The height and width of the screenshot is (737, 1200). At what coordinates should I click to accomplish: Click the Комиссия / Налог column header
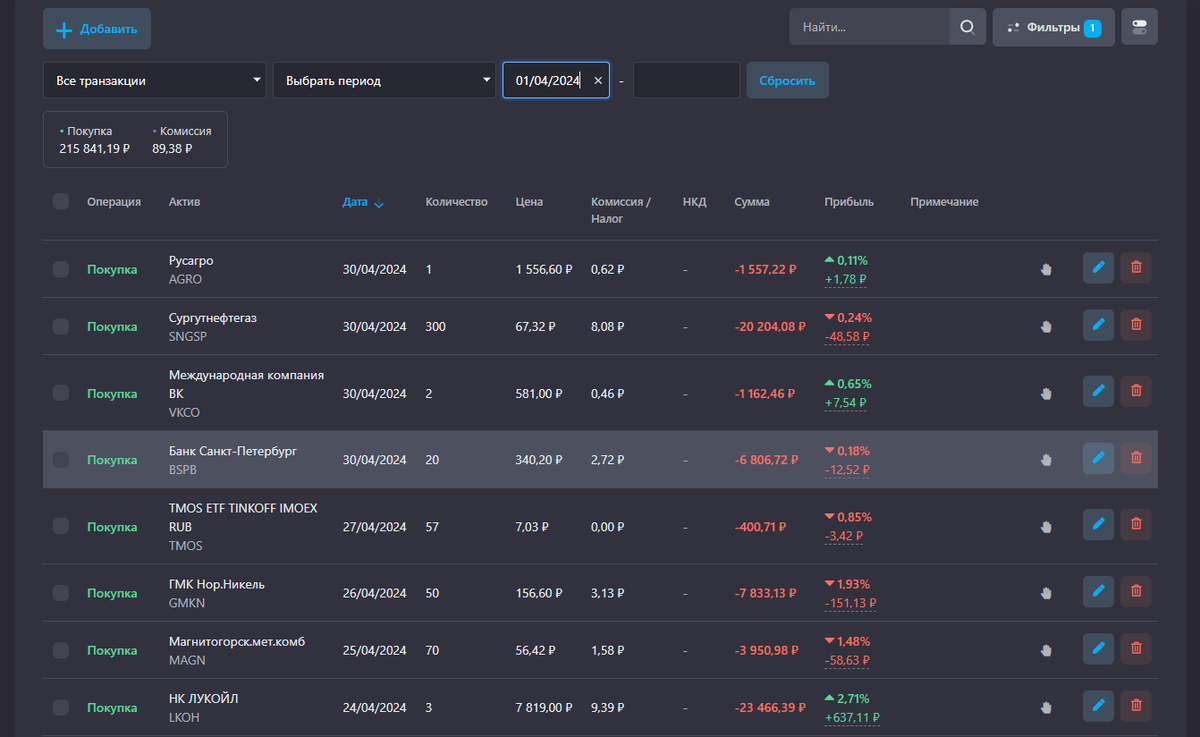click(621, 210)
